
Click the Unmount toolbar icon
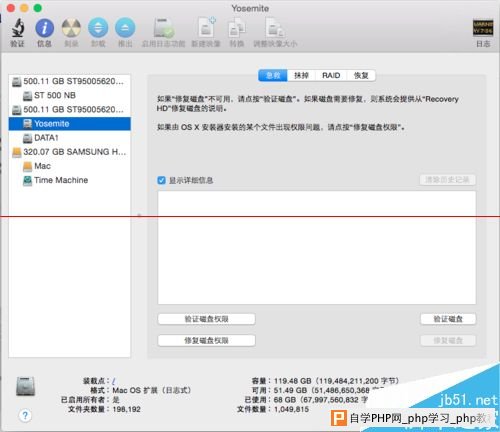coord(98,28)
